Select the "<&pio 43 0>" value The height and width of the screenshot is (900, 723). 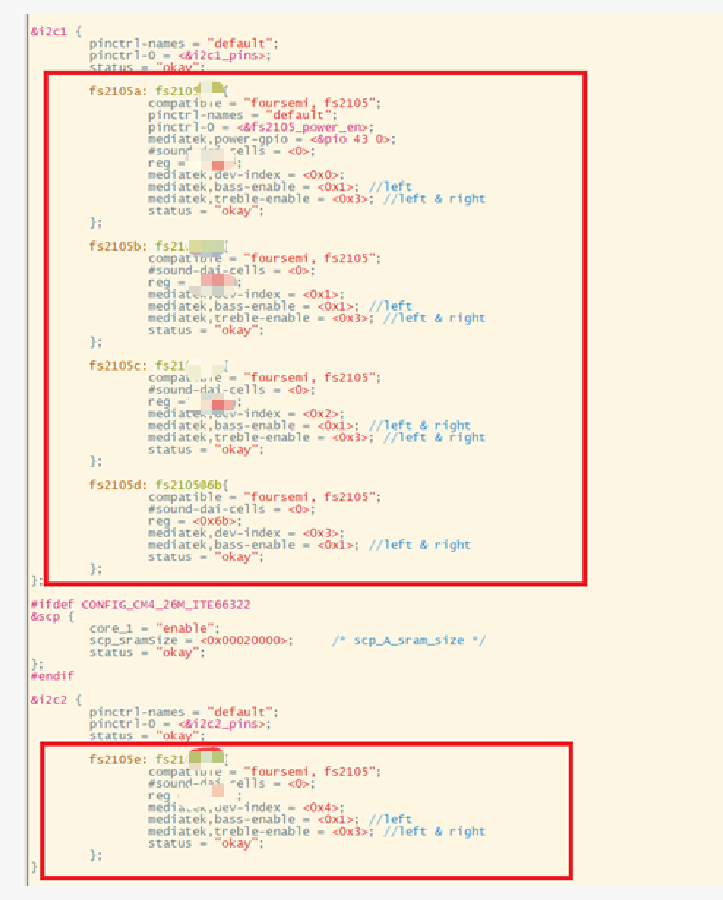[x=351, y=139]
